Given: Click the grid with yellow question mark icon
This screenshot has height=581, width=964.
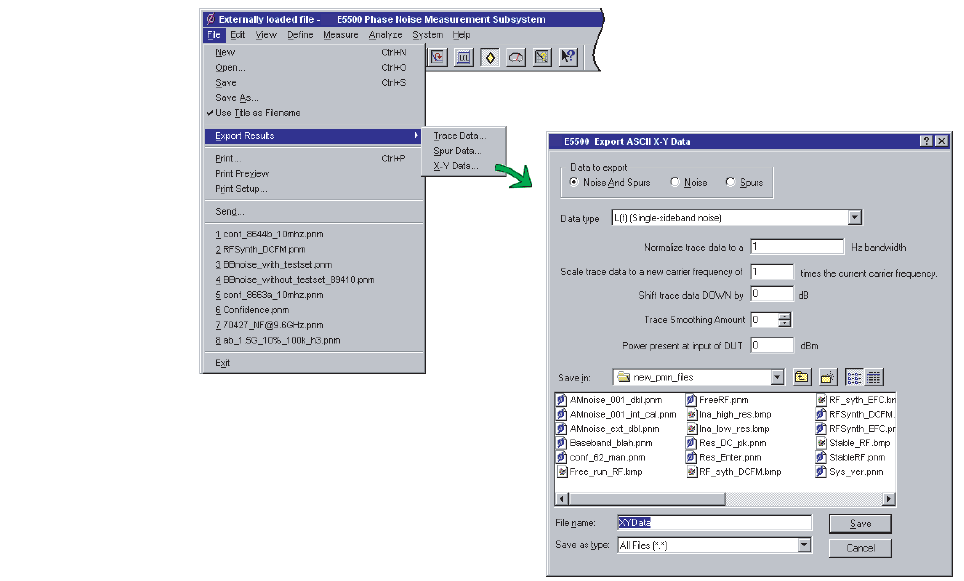Looking at the screenshot, I should (542, 58).
